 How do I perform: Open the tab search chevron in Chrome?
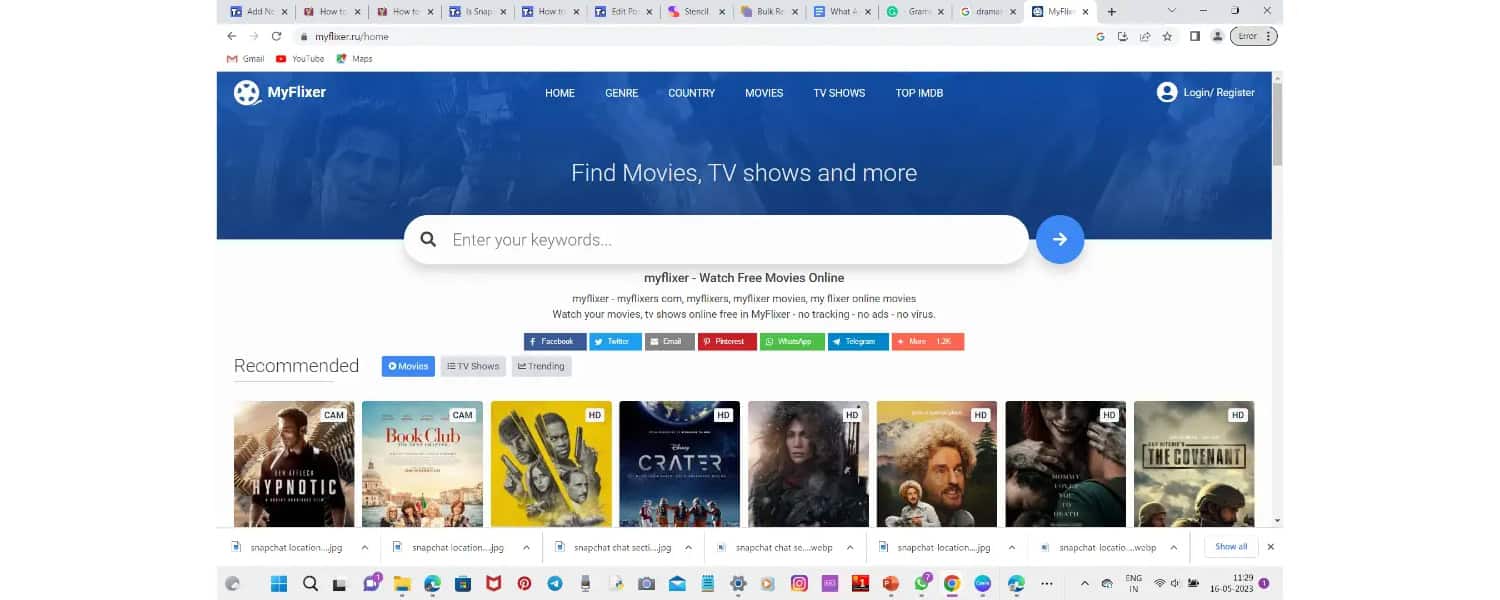tap(1172, 11)
